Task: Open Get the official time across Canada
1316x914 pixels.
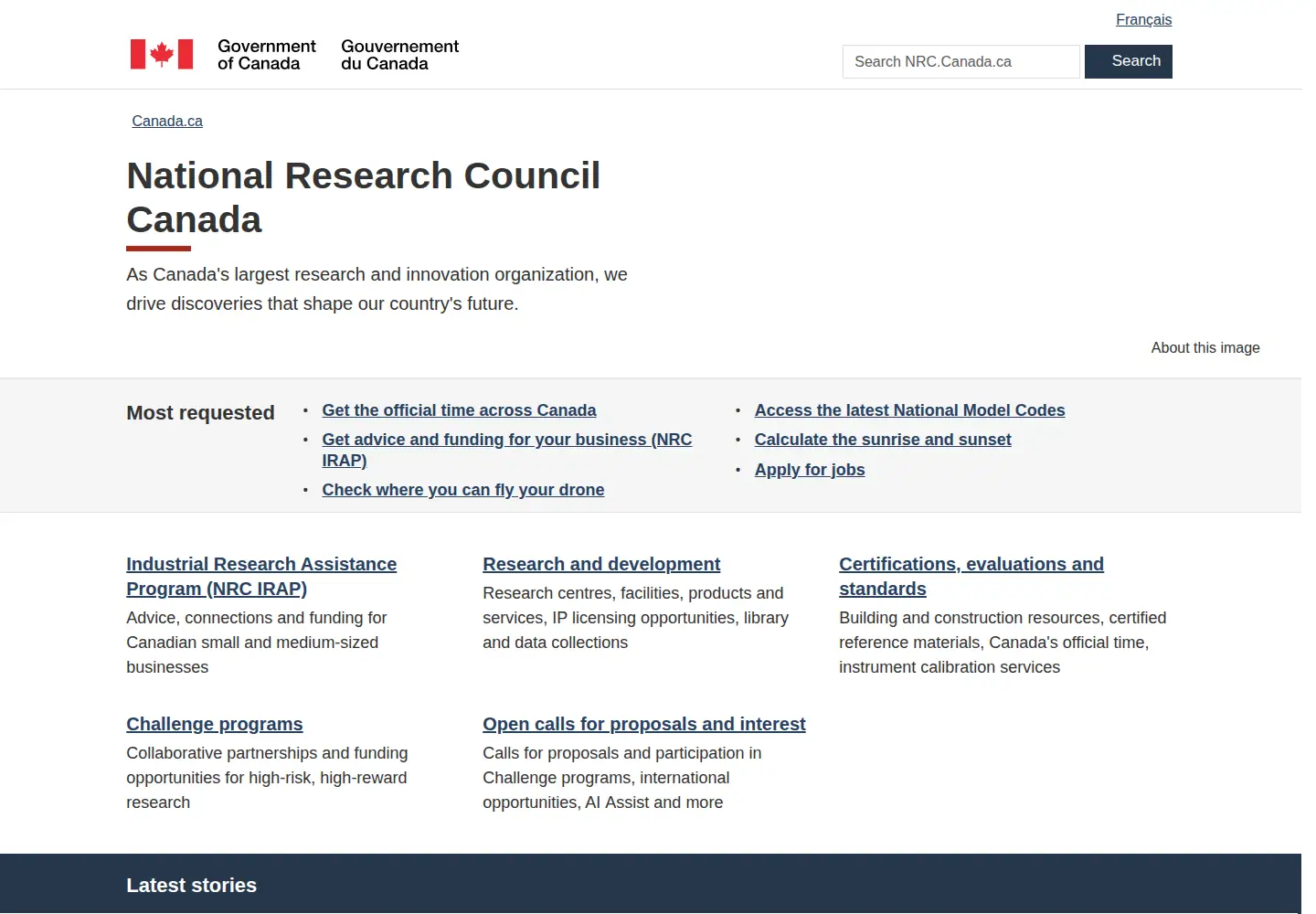Action: [459, 410]
